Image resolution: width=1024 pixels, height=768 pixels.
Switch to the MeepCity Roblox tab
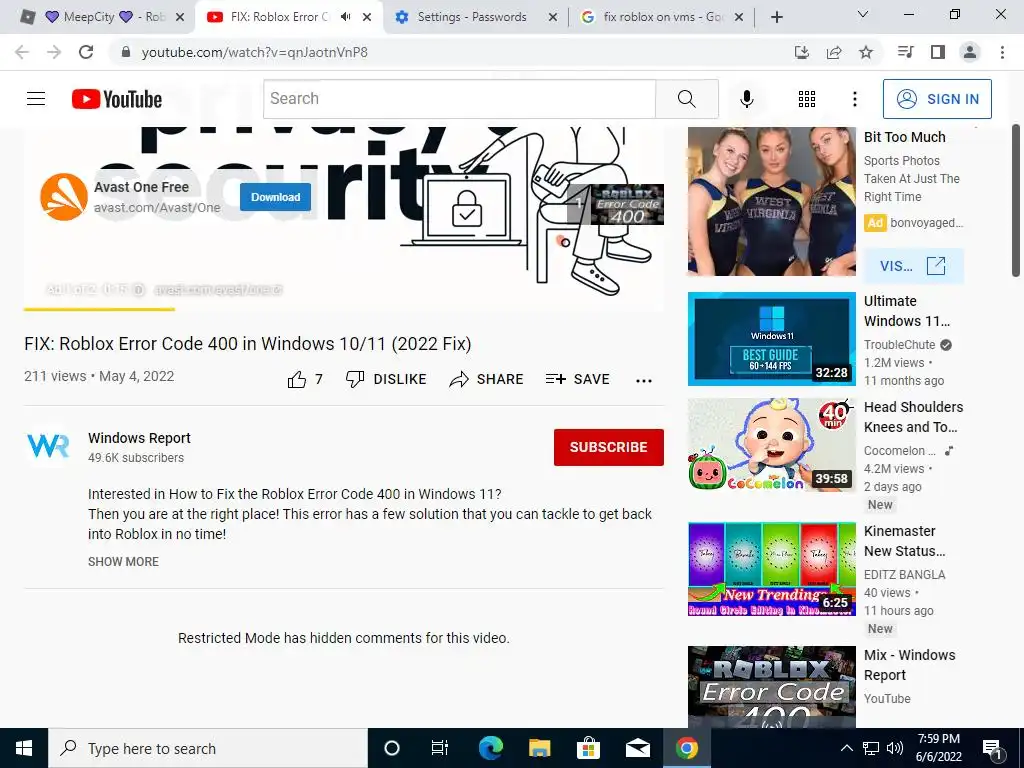(104, 17)
